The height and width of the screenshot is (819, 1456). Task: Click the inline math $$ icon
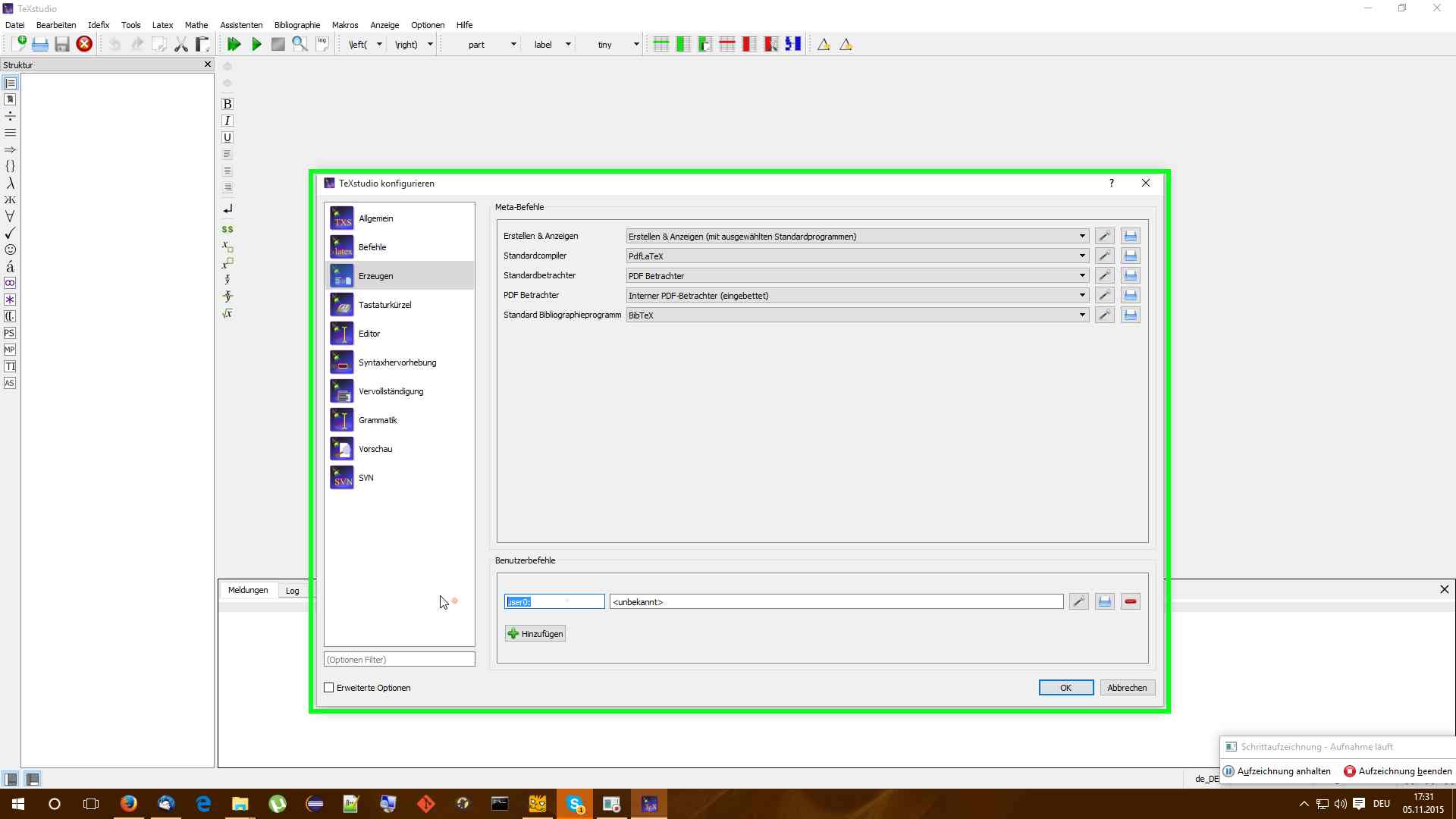click(x=227, y=229)
